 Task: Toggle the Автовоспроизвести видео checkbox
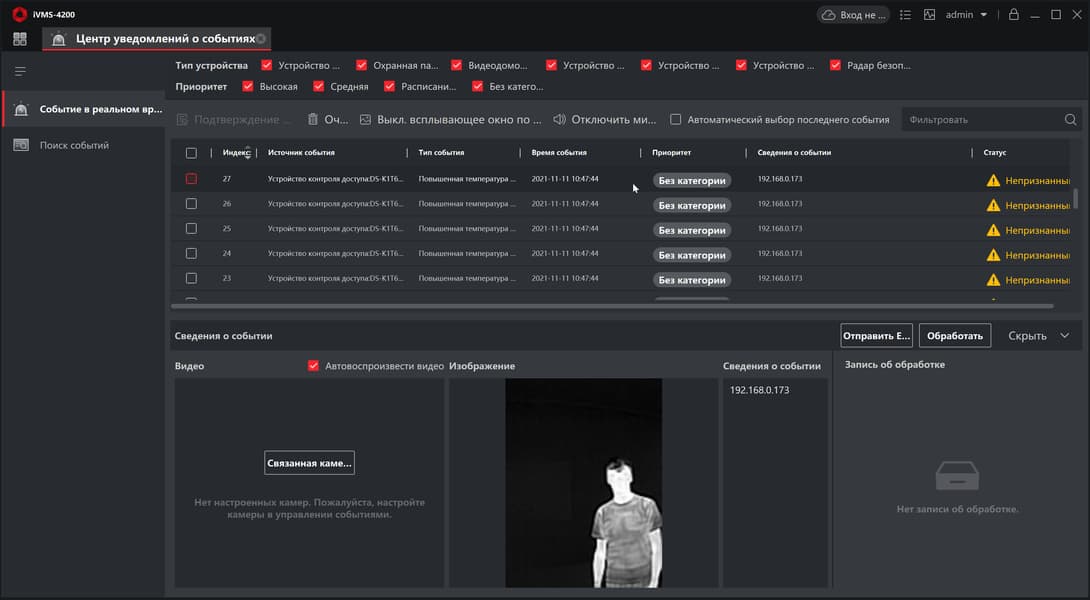(x=314, y=366)
